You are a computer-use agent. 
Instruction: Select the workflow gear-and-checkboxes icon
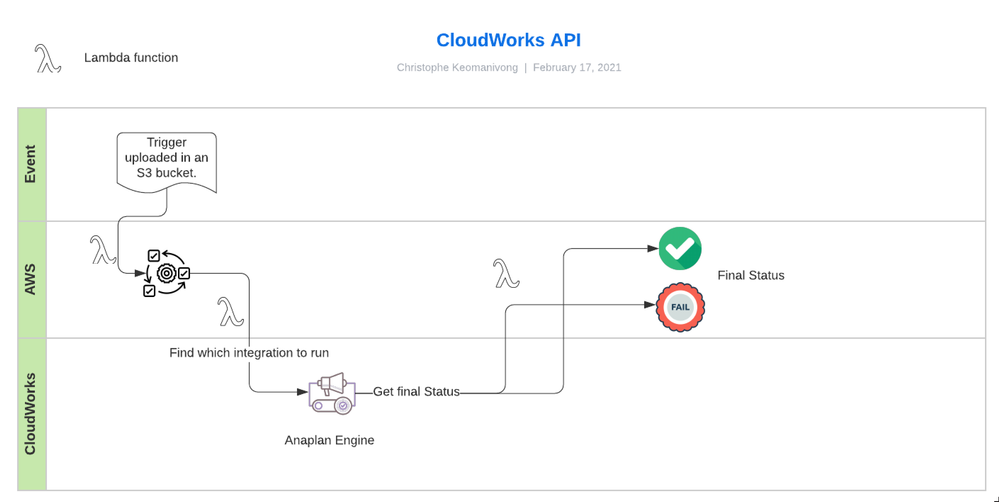point(166,273)
